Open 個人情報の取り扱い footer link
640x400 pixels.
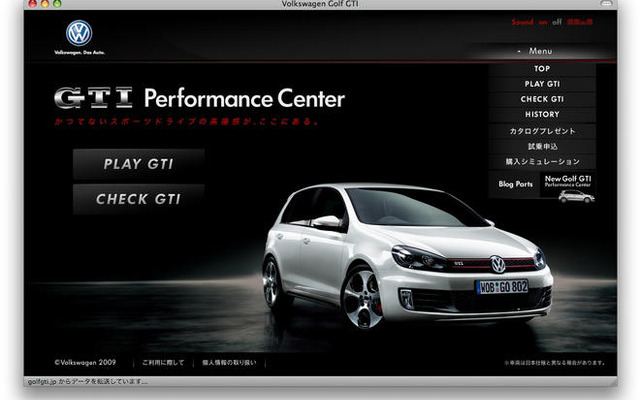(229, 362)
